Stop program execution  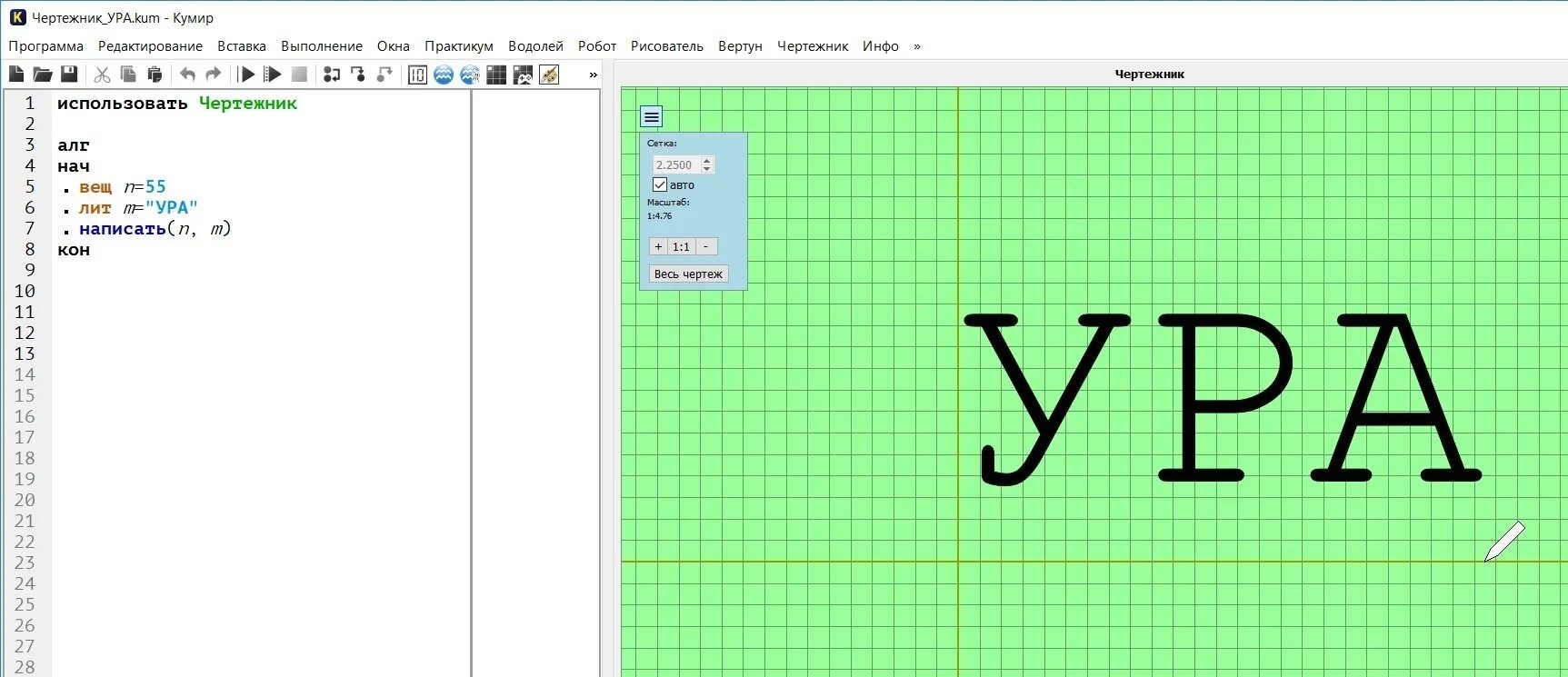(x=299, y=75)
